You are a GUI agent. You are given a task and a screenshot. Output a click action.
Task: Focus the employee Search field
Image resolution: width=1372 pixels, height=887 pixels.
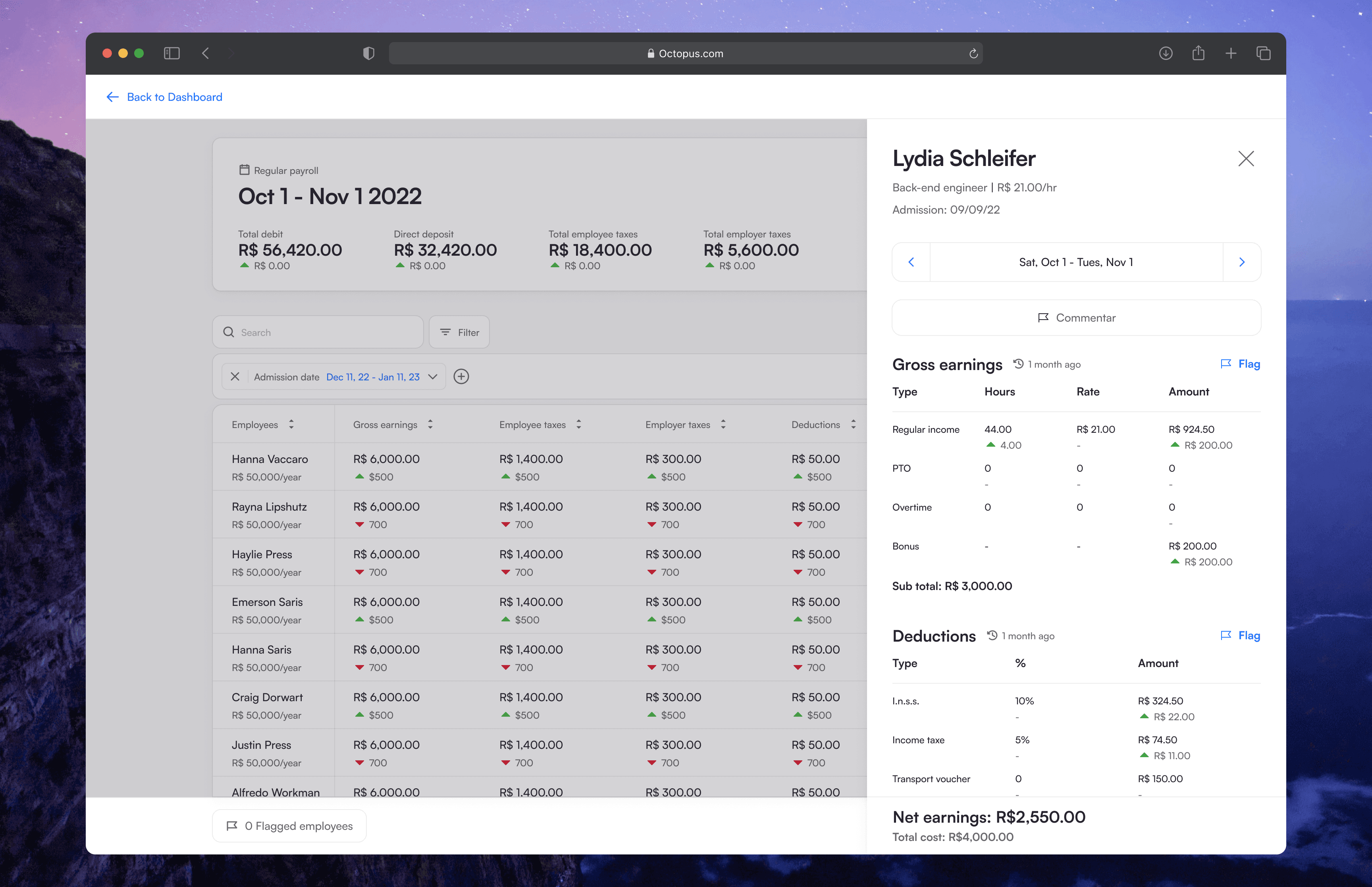tap(318, 332)
